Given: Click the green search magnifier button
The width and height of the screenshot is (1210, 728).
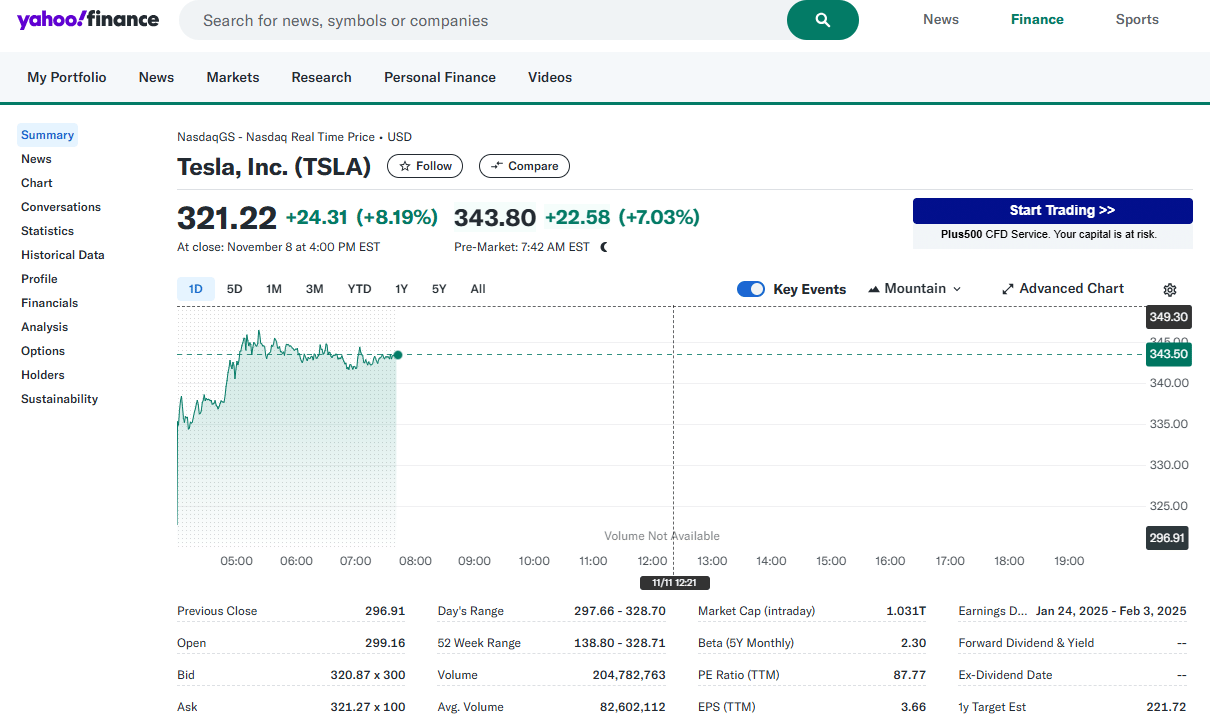Looking at the screenshot, I should pos(822,20).
